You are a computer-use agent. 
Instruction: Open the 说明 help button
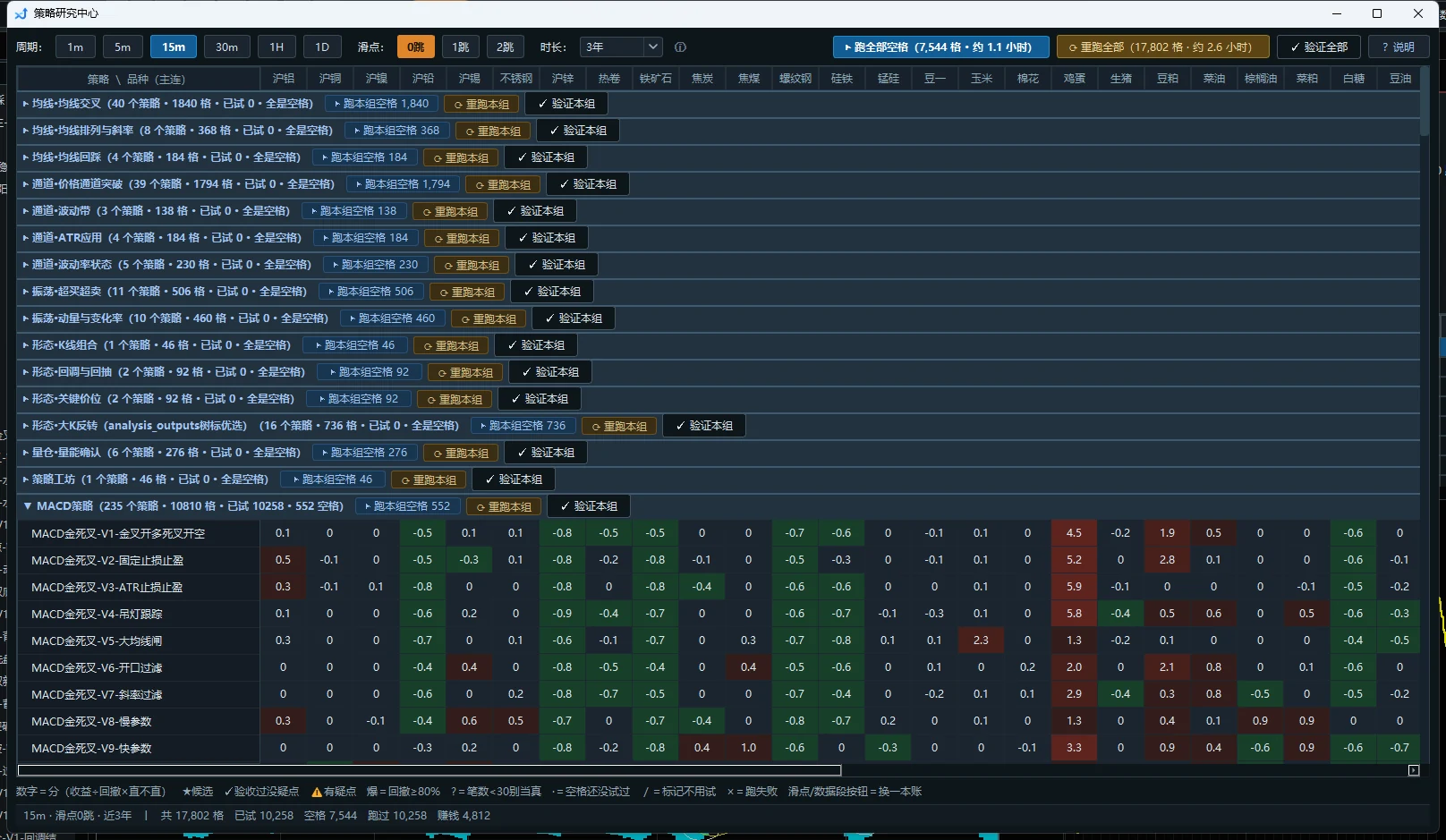coord(1398,47)
